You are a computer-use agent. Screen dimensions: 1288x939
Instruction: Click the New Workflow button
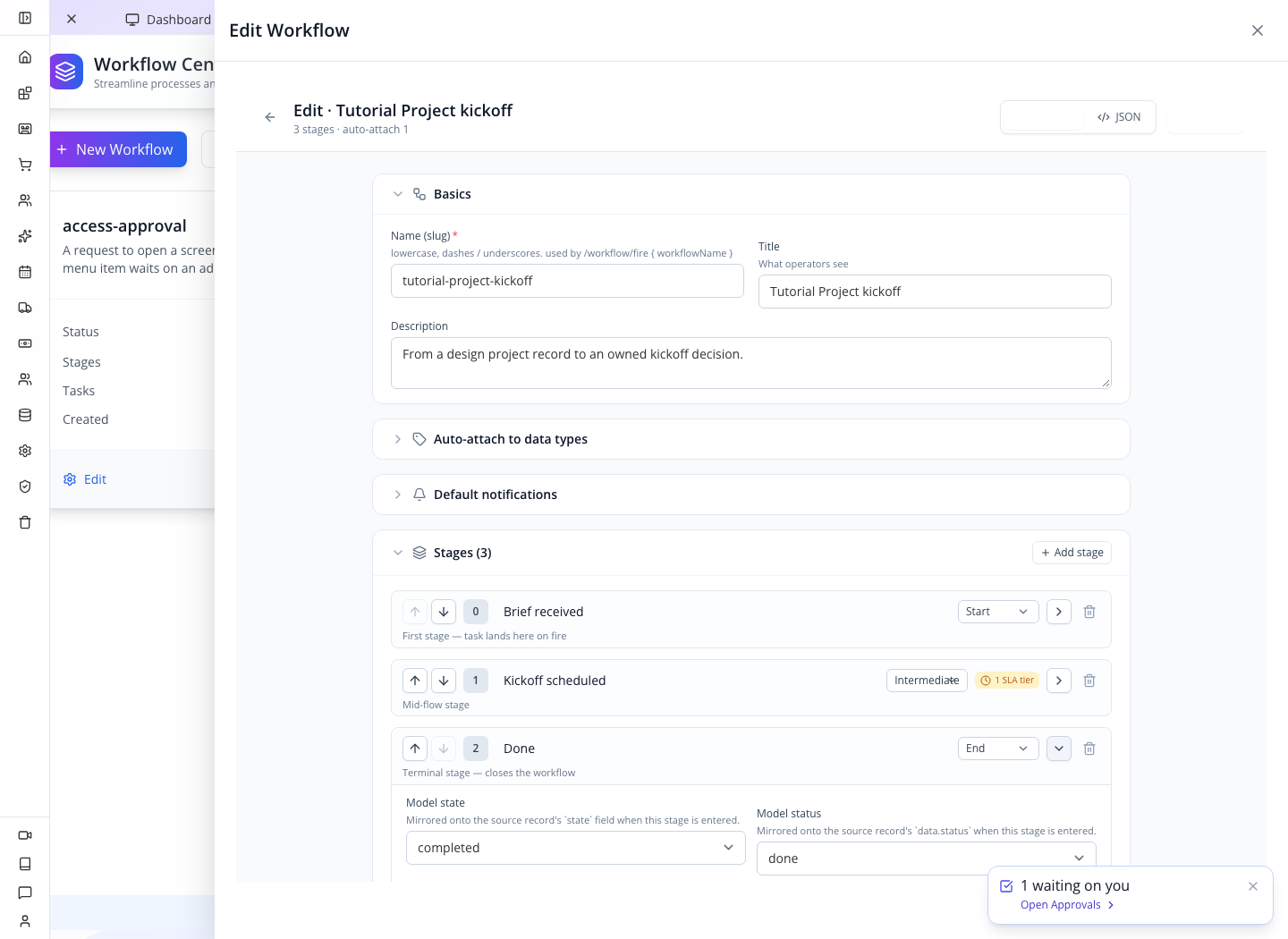pyautogui.click(x=118, y=149)
